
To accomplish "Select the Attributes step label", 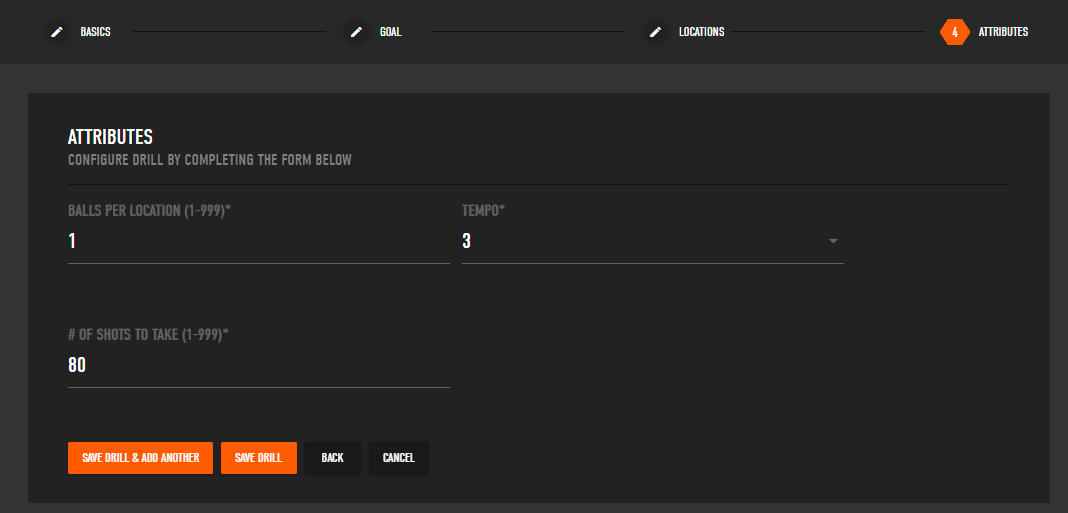I will (1003, 32).
